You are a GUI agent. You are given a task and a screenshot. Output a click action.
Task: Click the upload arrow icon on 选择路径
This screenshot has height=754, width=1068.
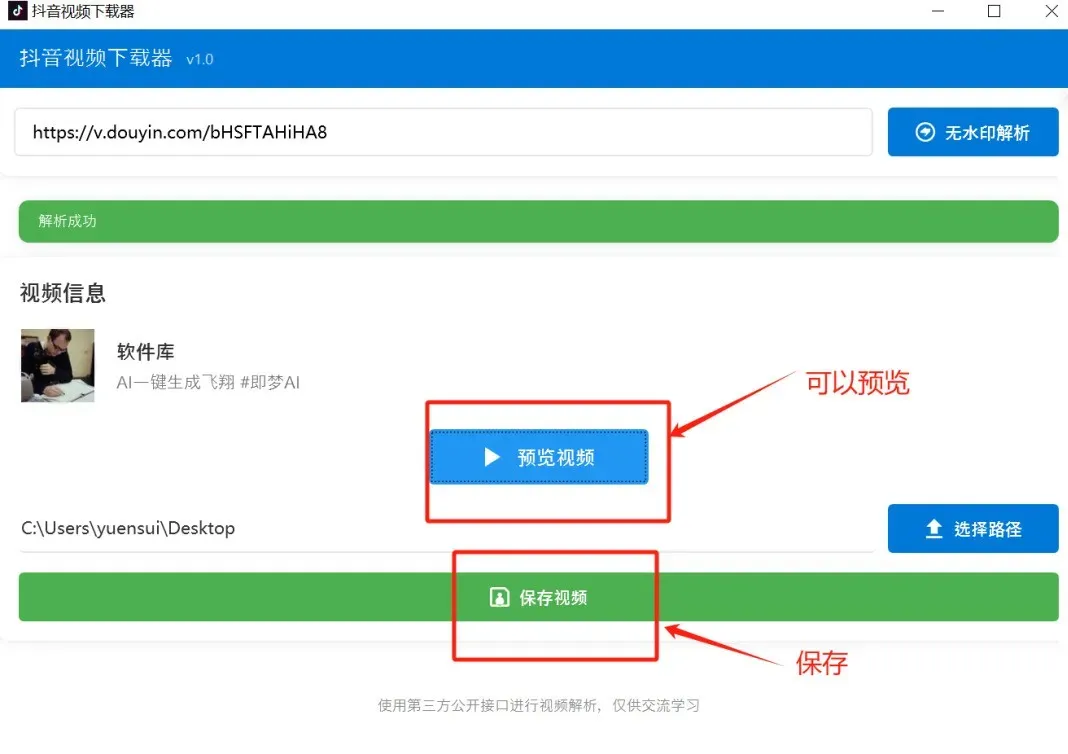934,529
